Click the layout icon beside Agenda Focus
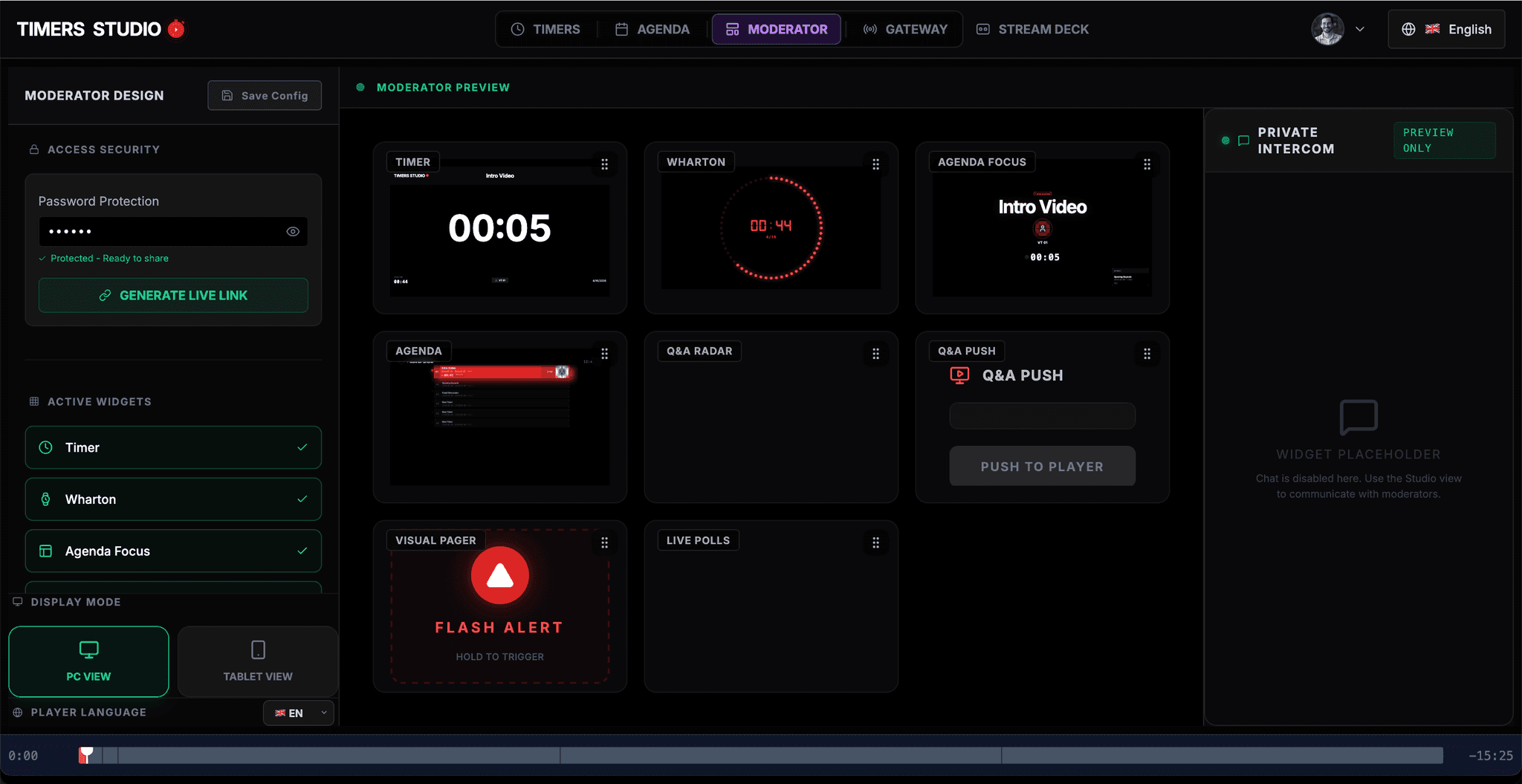 click(x=45, y=551)
